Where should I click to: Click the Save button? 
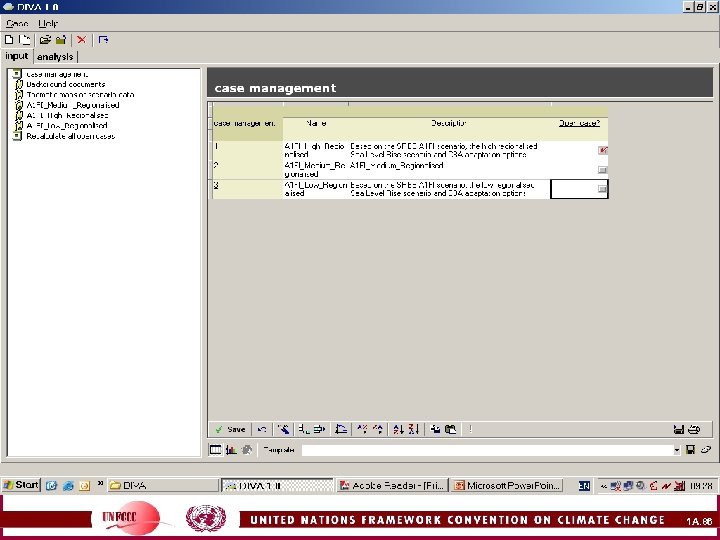click(230, 429)
